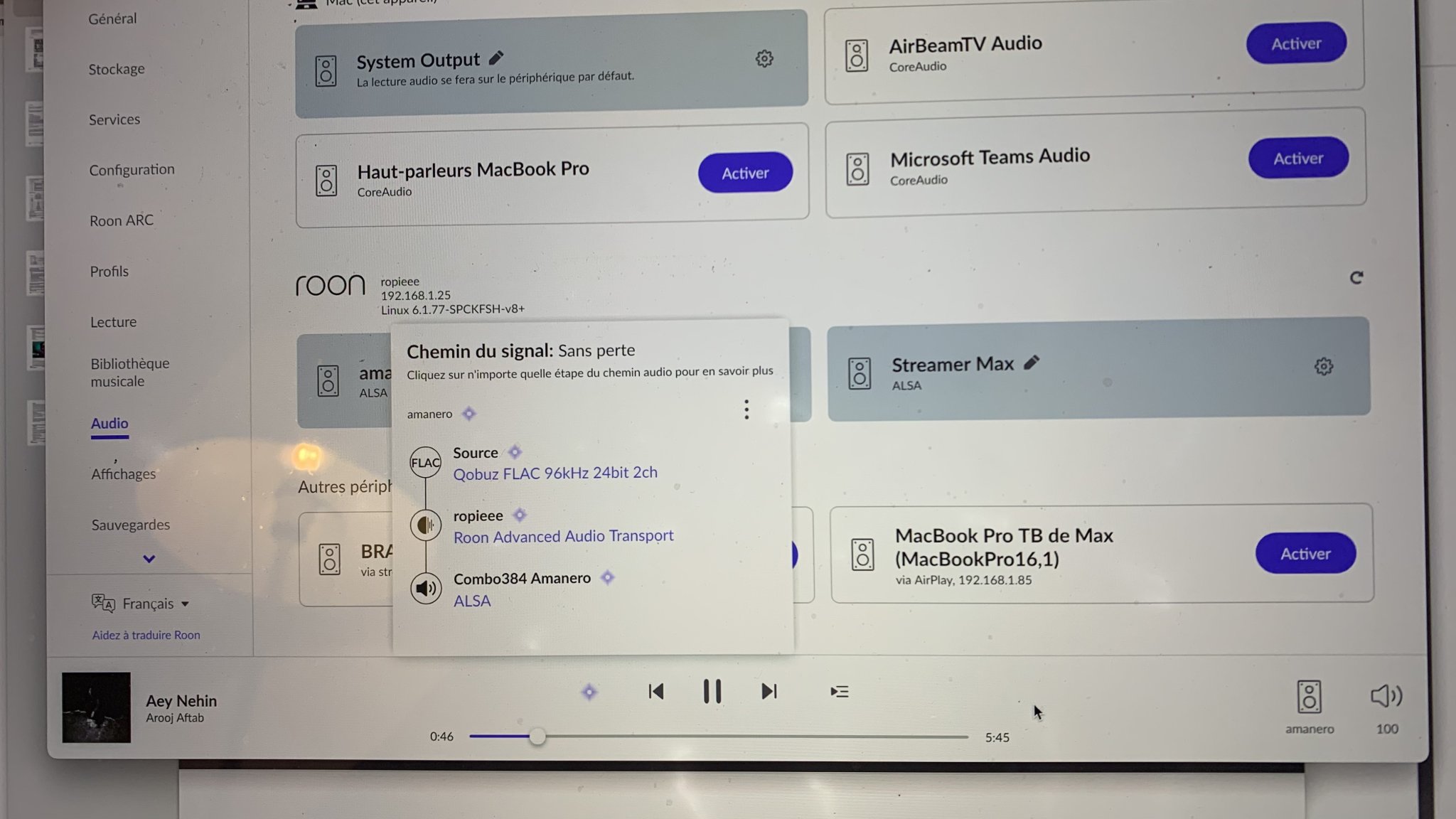Click the Haut-parleurs MacBook Pro speaker icon
This screenshot has height=819, width=1456.
click(x=326, y=181)
